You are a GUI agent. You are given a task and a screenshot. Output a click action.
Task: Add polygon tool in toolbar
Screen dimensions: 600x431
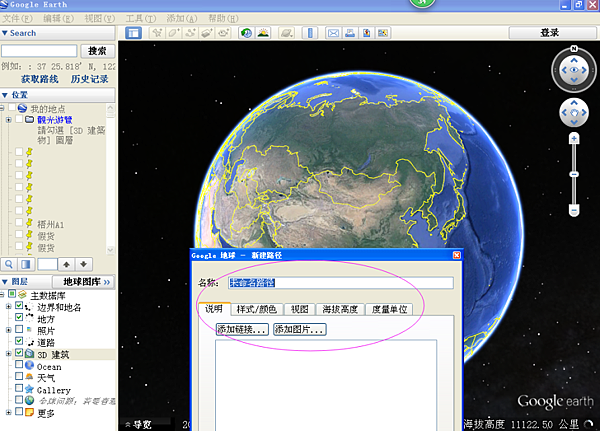click(x=174, y=33)
